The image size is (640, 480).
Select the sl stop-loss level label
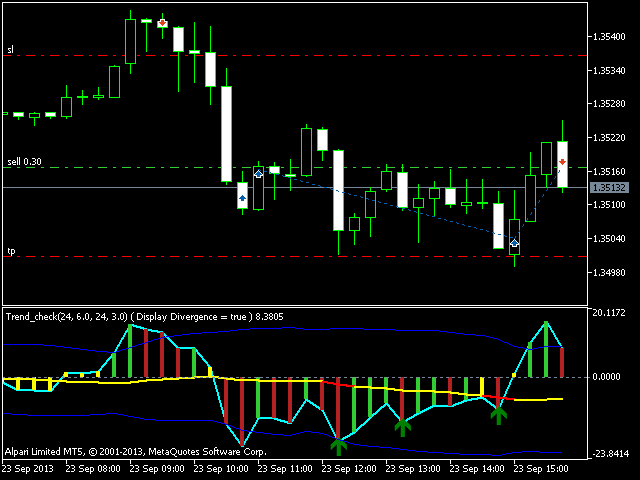pyautogui.click(x=10, y=50)
